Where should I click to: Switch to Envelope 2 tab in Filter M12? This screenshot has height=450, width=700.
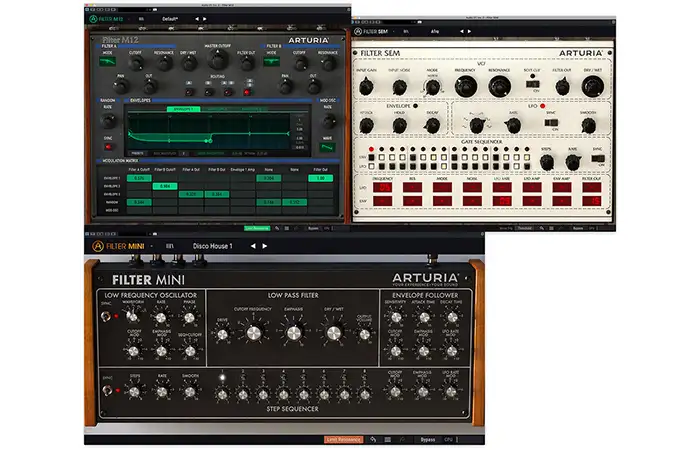point(217,109)
